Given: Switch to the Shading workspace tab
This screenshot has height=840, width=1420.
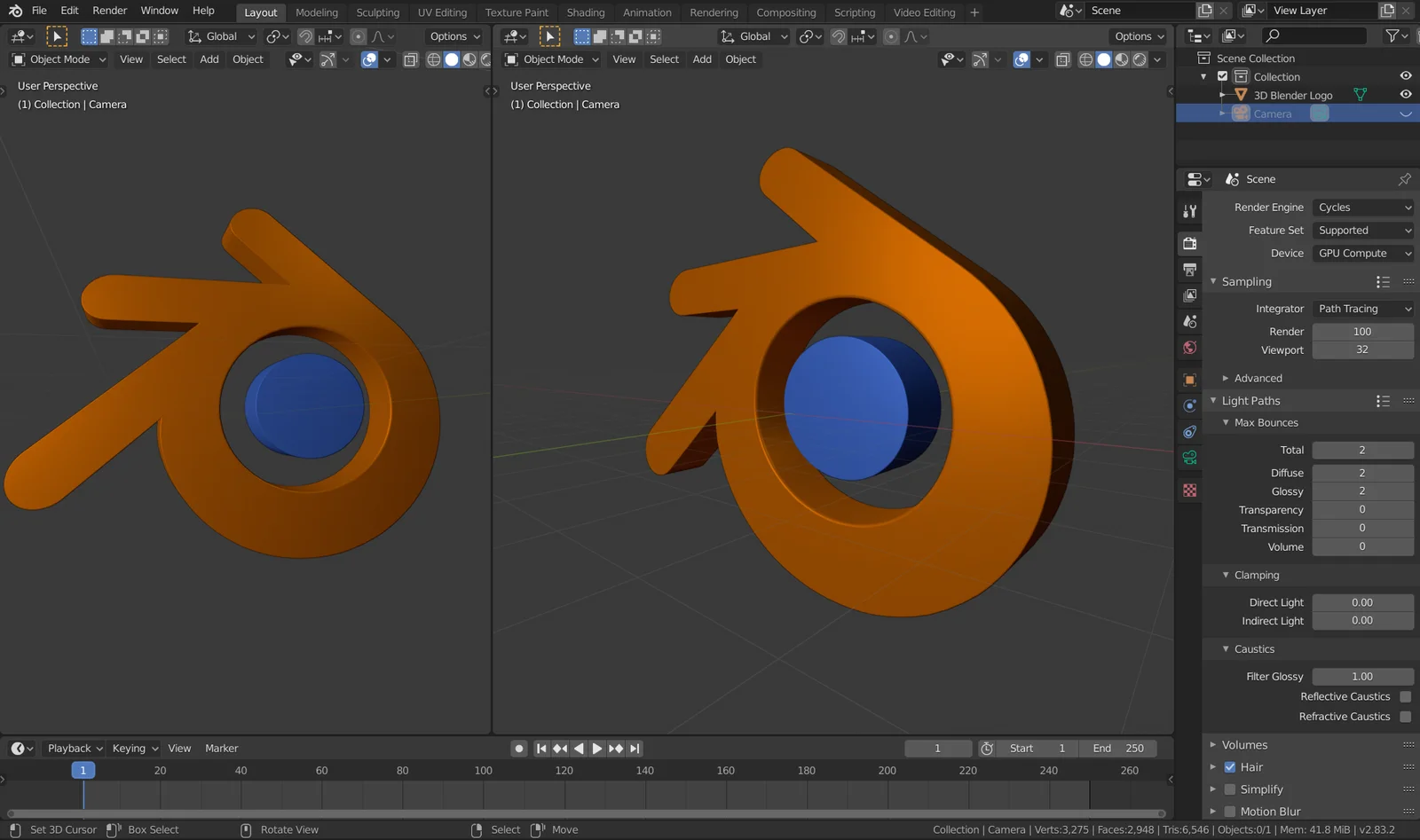Looking at the screenshot, I should point(586,12).
